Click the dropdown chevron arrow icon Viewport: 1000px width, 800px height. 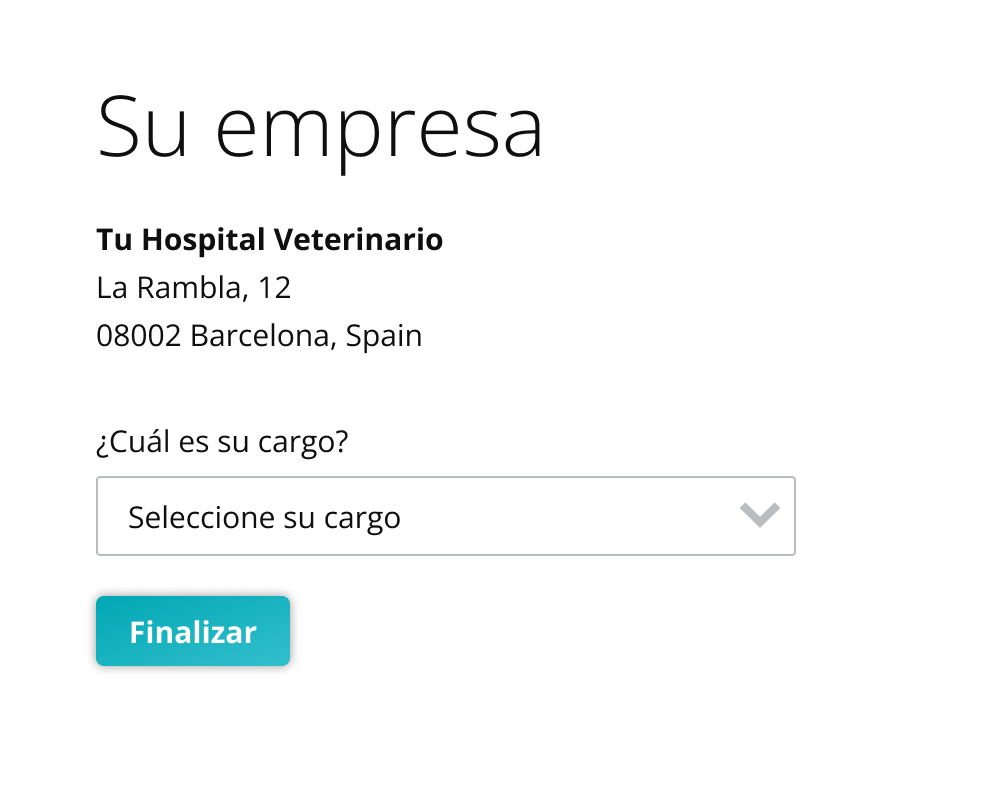759,515
